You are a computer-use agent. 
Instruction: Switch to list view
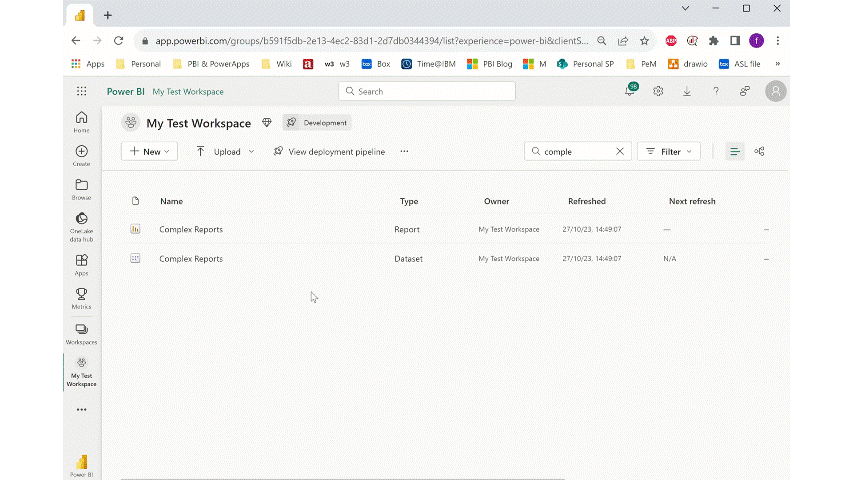(735, 151)
